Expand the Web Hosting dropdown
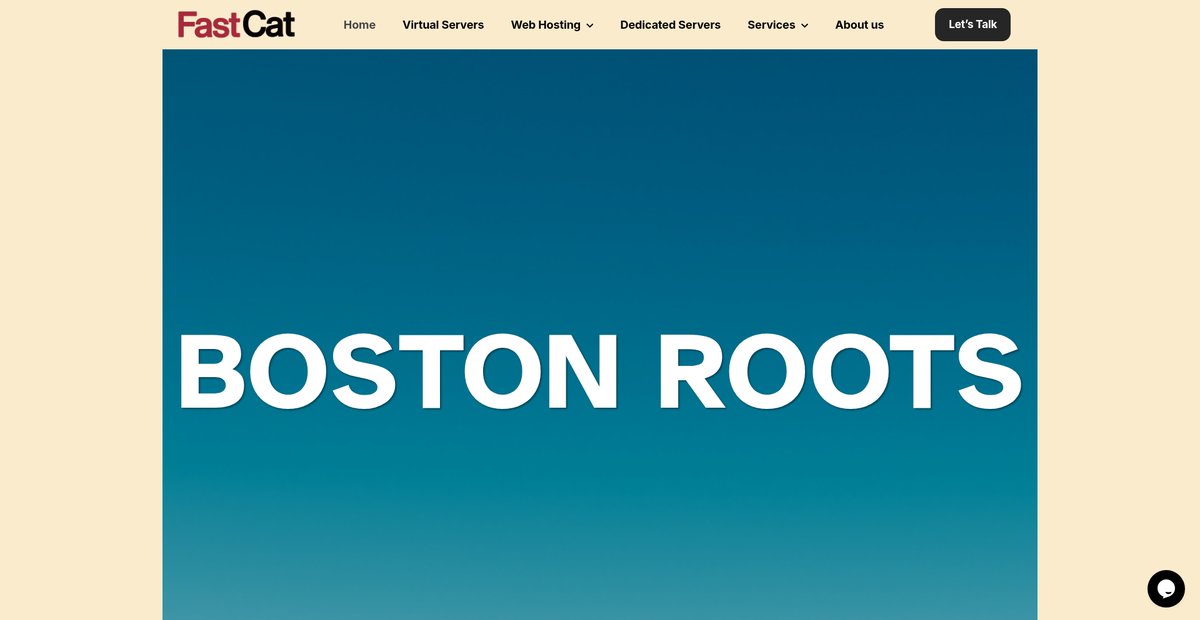This screenshot has height=620, width=1200. pos(552,25)
